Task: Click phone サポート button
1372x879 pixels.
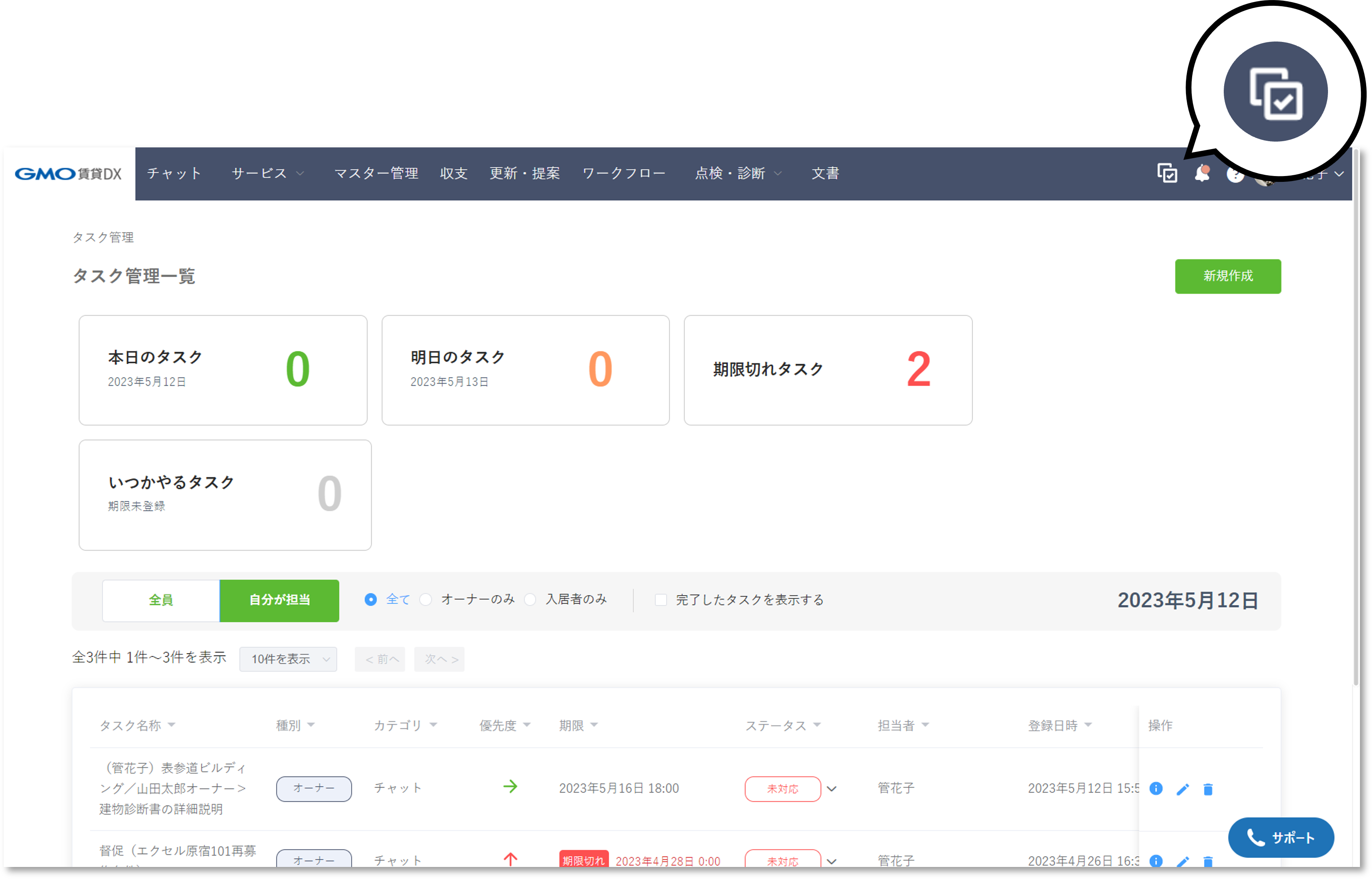Action: [1281, 837]
